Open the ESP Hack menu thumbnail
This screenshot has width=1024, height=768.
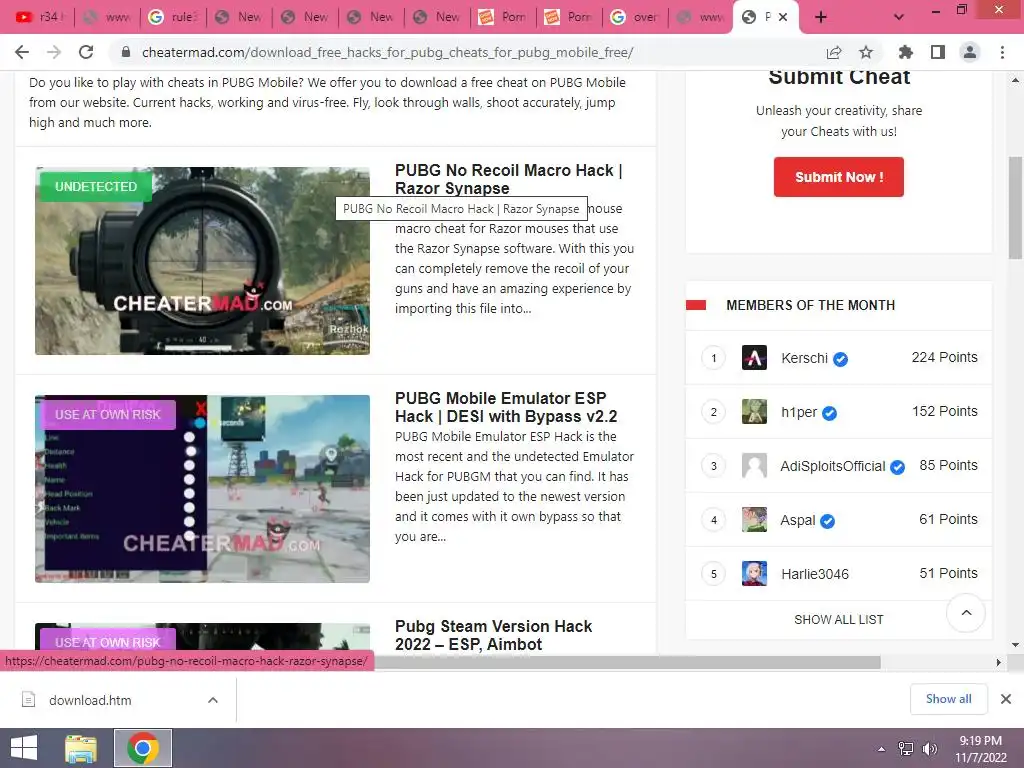[202, 488]
